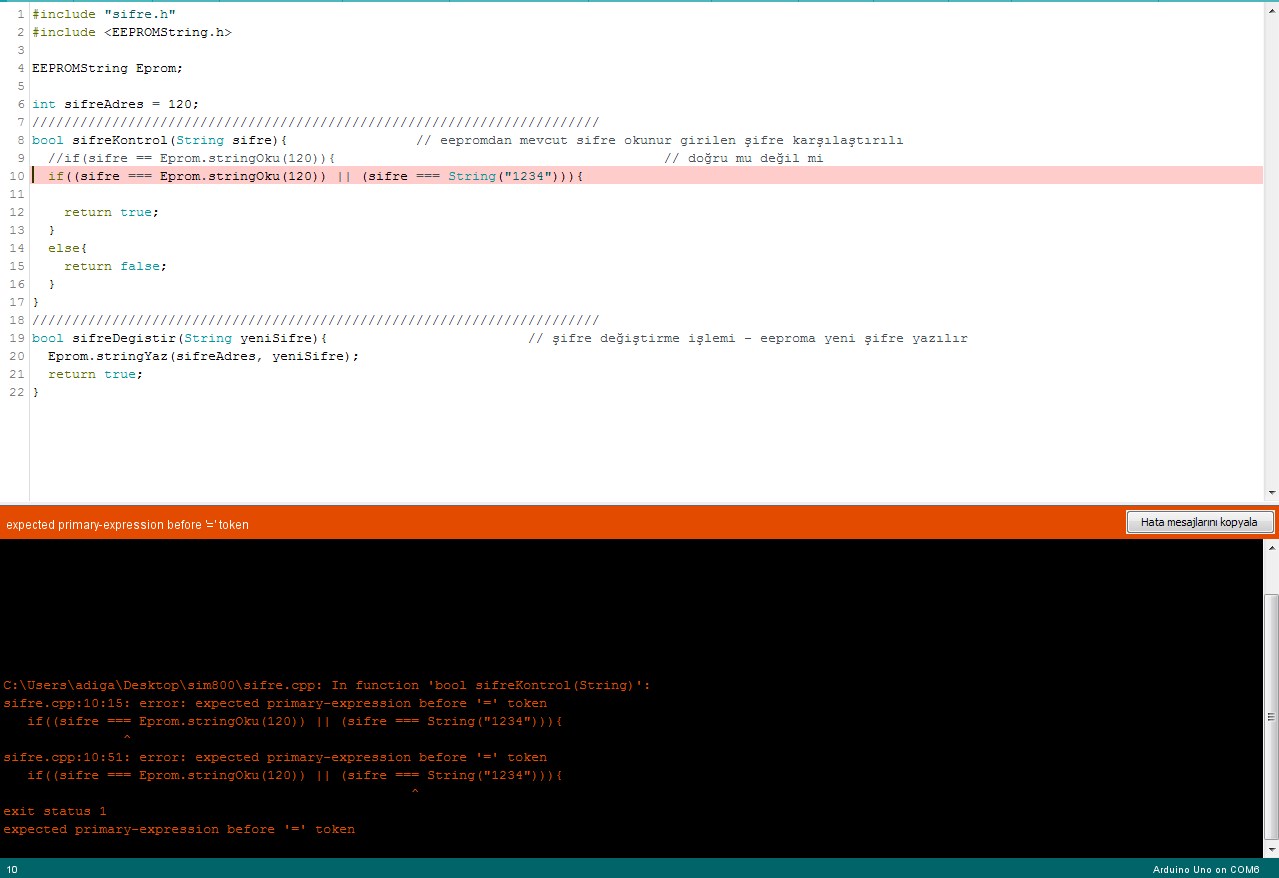The height and width of the screenshot is (878, 1279).
Task: Click the #include <EEPROMString.h> line
Action: pyautogui.click(x=131, y=32)
